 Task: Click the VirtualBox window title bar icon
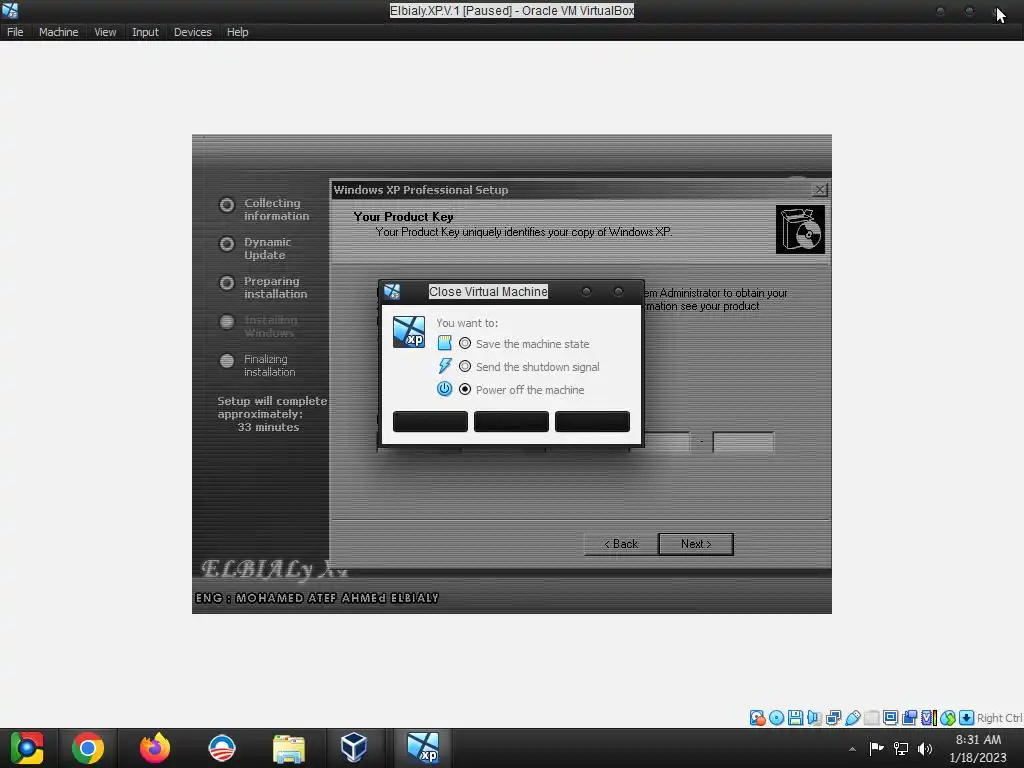point(10,10)
